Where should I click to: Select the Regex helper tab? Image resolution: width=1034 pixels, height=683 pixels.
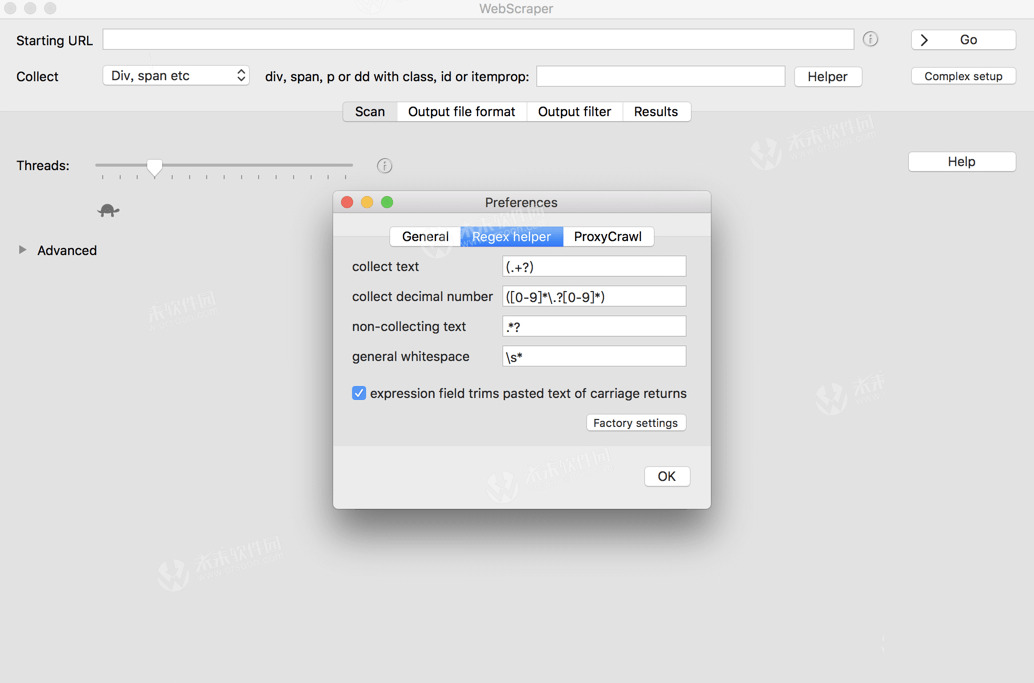(512, 236)
